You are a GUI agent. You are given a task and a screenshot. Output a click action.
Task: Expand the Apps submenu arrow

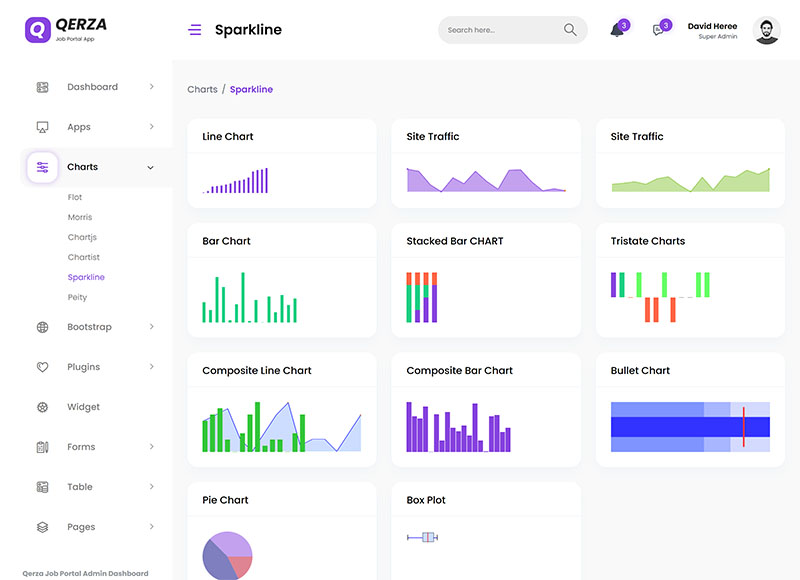pyautogui.click(x=151, y=127)
